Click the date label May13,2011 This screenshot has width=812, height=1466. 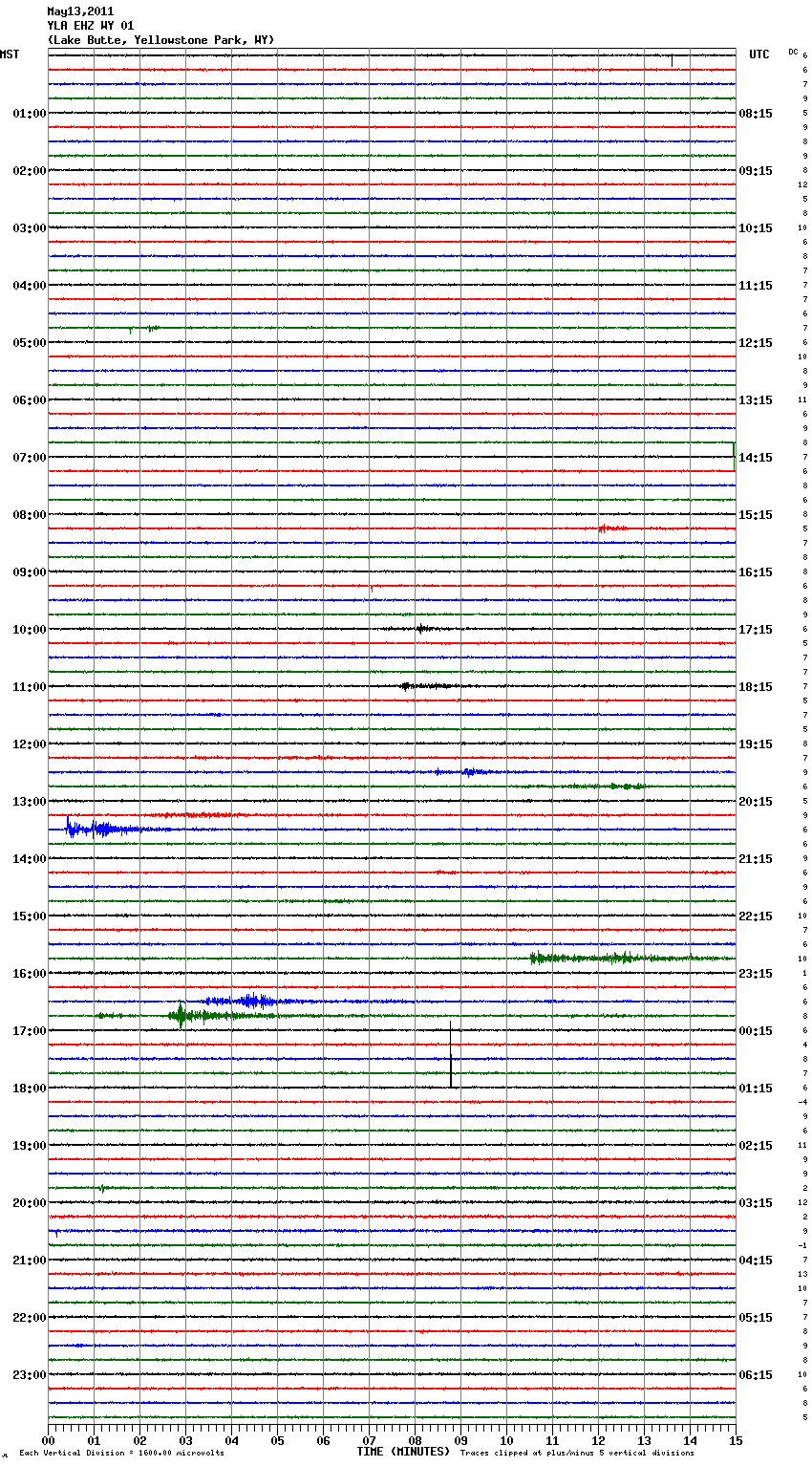coord(80,11)
